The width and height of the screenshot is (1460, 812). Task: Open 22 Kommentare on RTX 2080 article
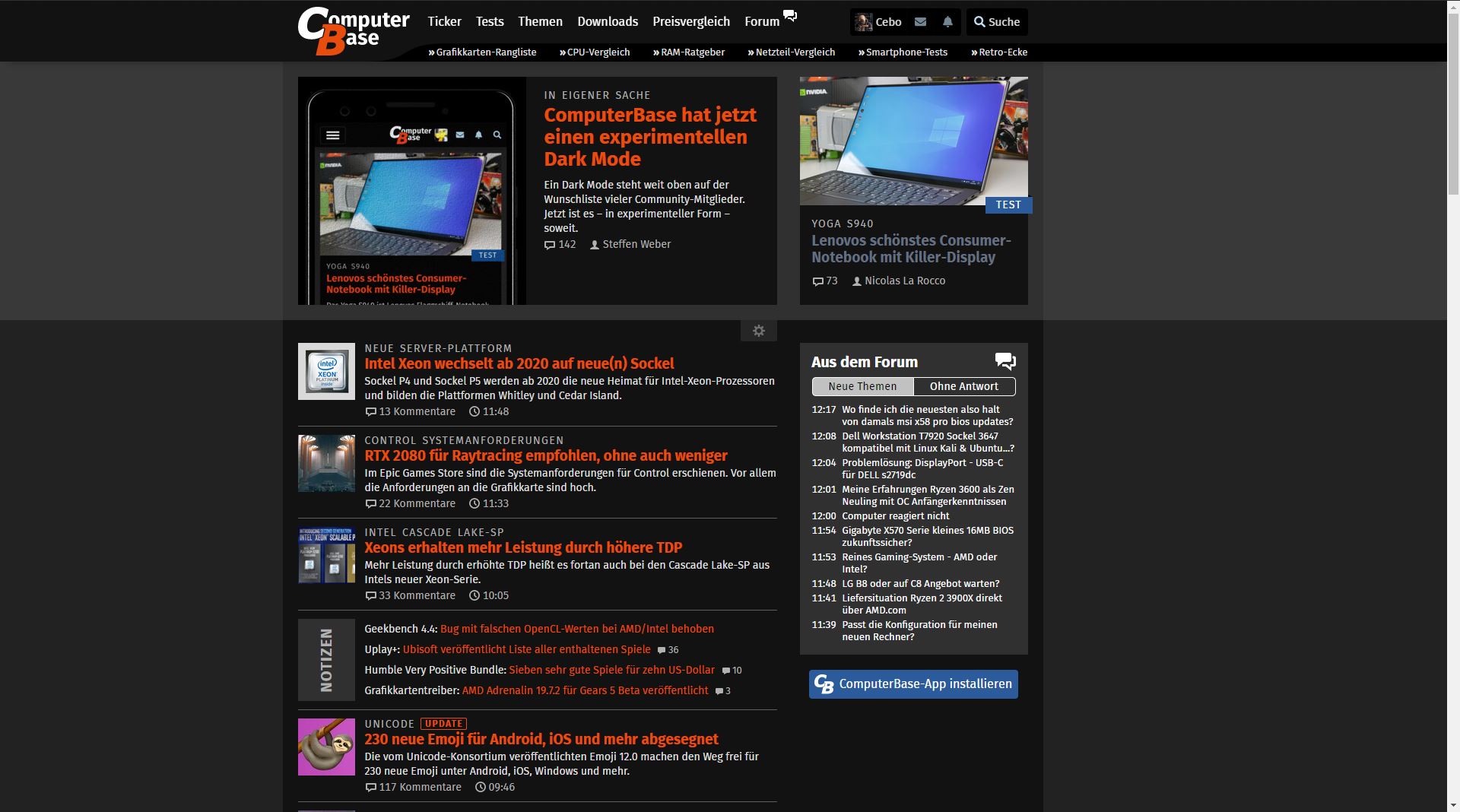click(x=411, y=503)
